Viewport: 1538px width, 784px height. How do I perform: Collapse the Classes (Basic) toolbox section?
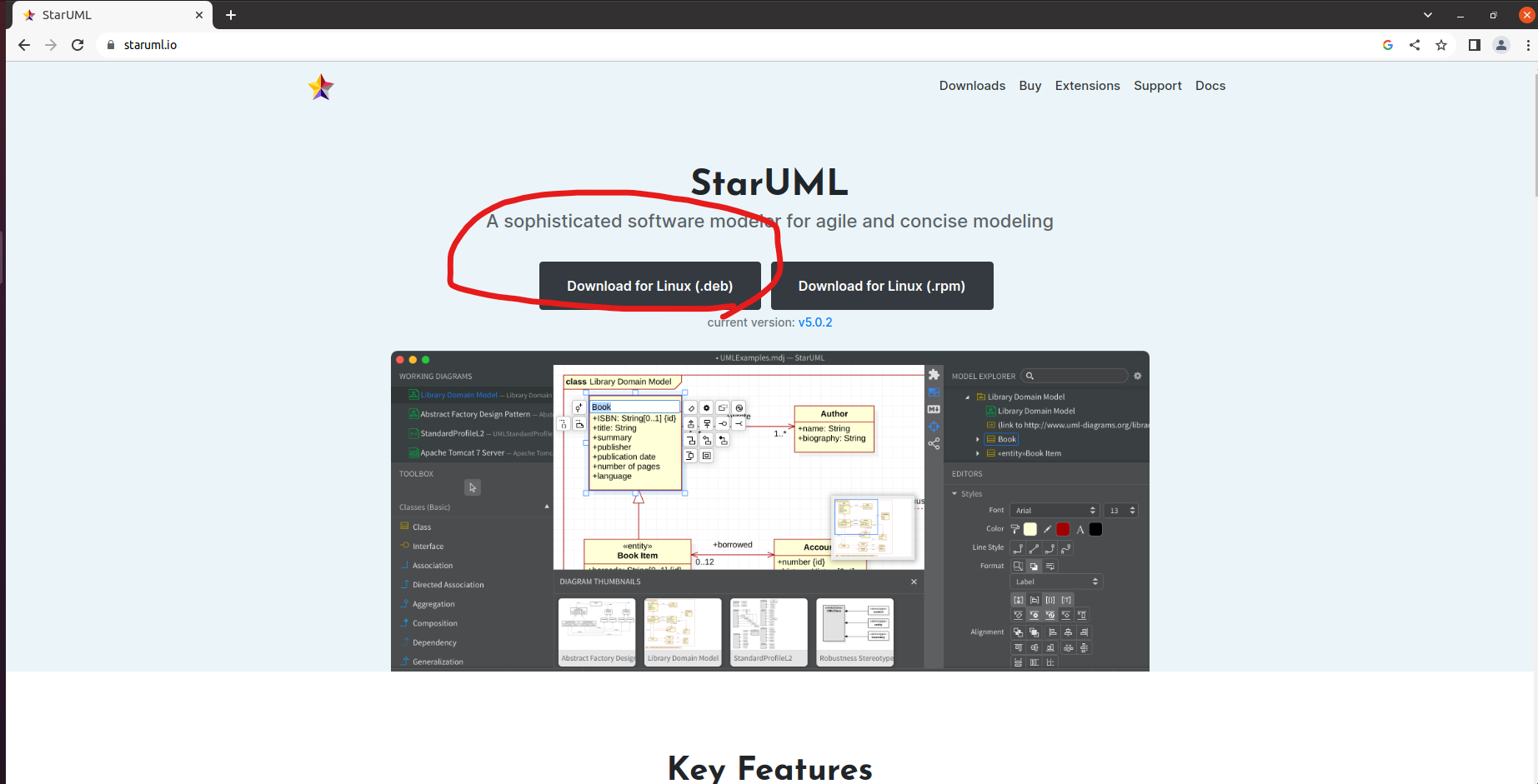click(x=547, y=507)
